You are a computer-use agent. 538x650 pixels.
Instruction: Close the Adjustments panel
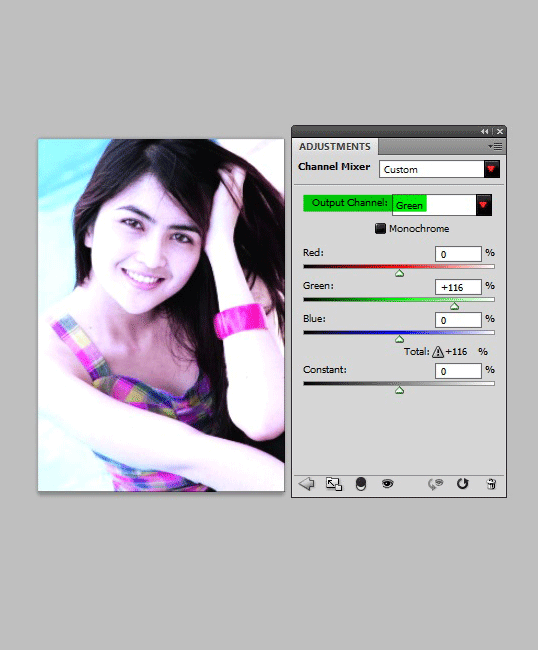[500, 131]
